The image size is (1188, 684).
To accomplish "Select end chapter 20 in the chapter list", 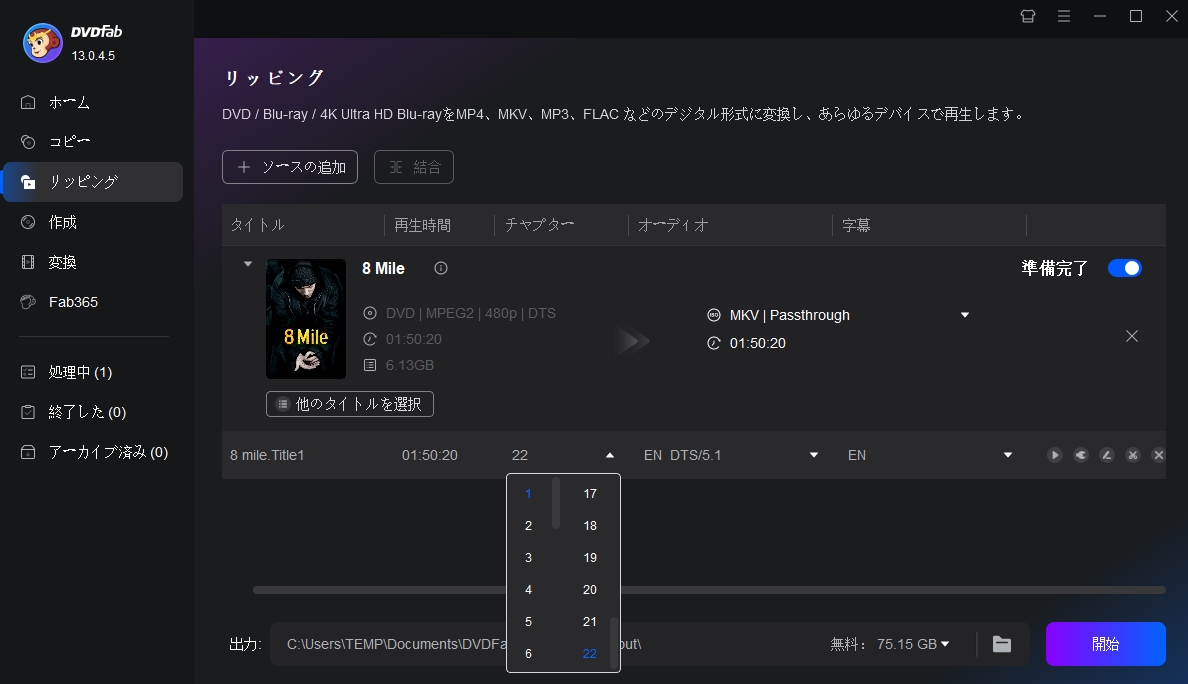I will [589, 589].
